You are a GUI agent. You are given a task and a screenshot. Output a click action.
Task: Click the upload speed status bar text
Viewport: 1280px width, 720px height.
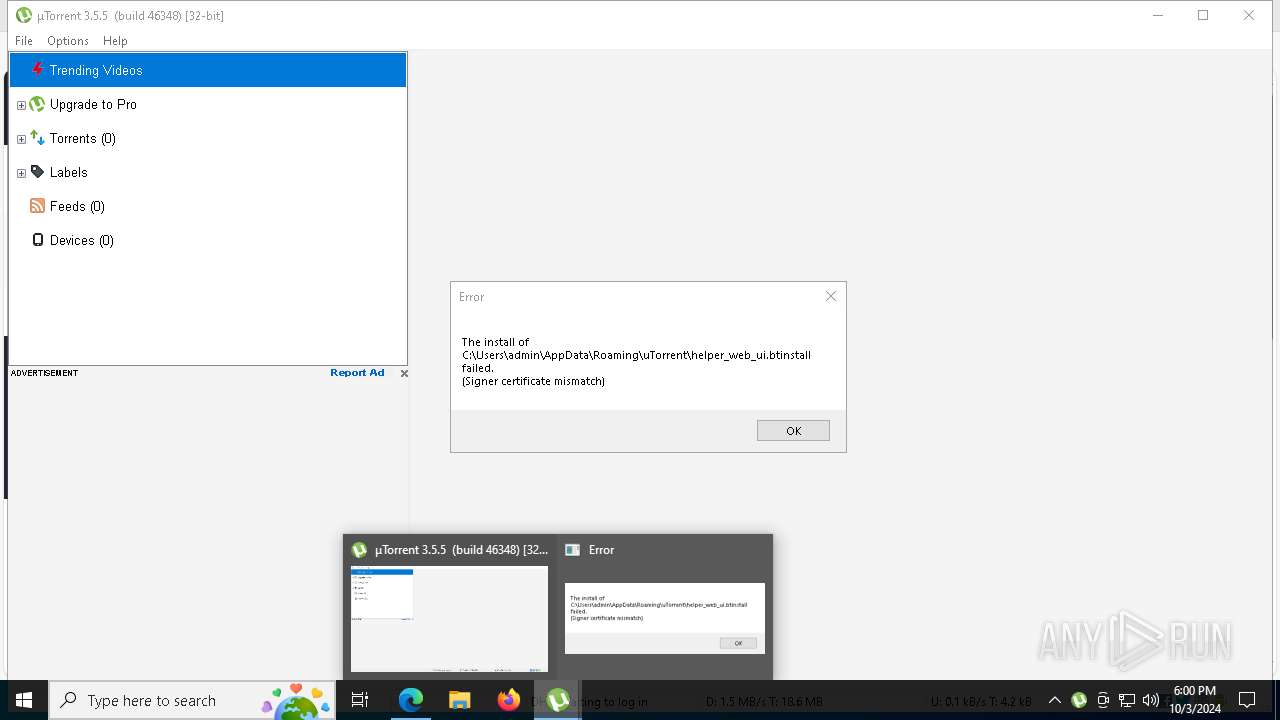981,702
